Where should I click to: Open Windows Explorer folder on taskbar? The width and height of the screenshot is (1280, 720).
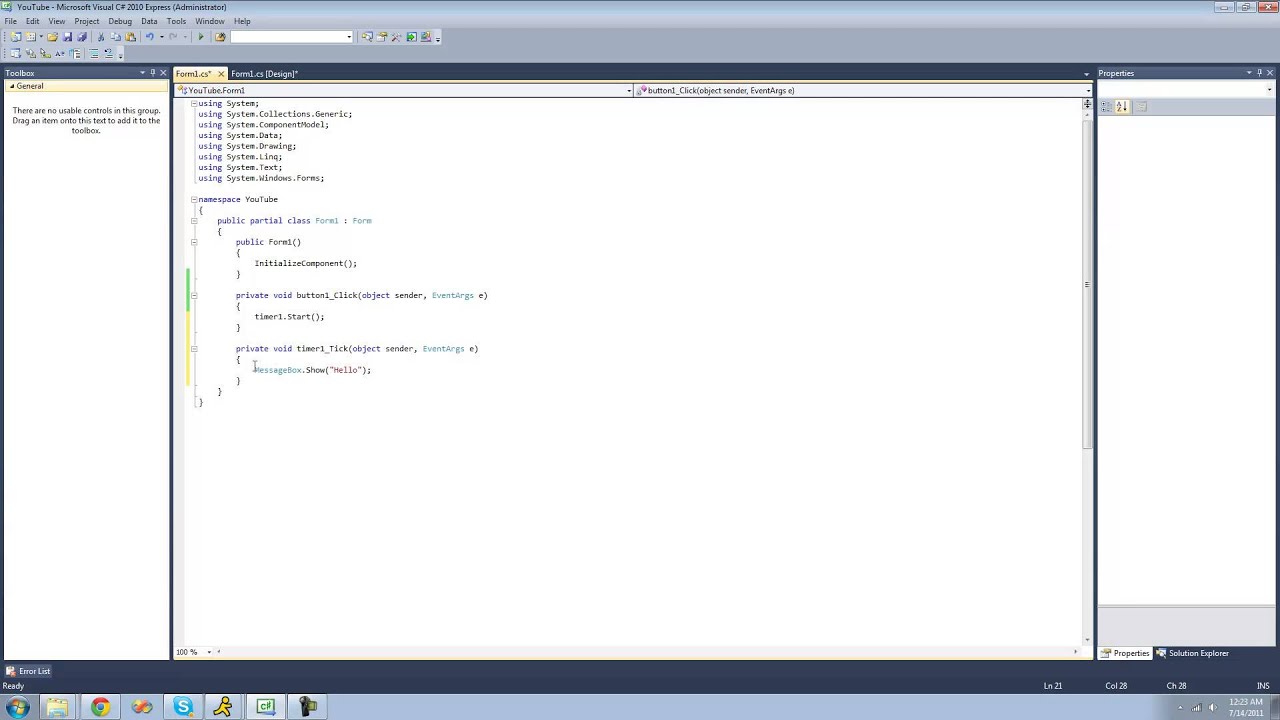click(58, 707)
